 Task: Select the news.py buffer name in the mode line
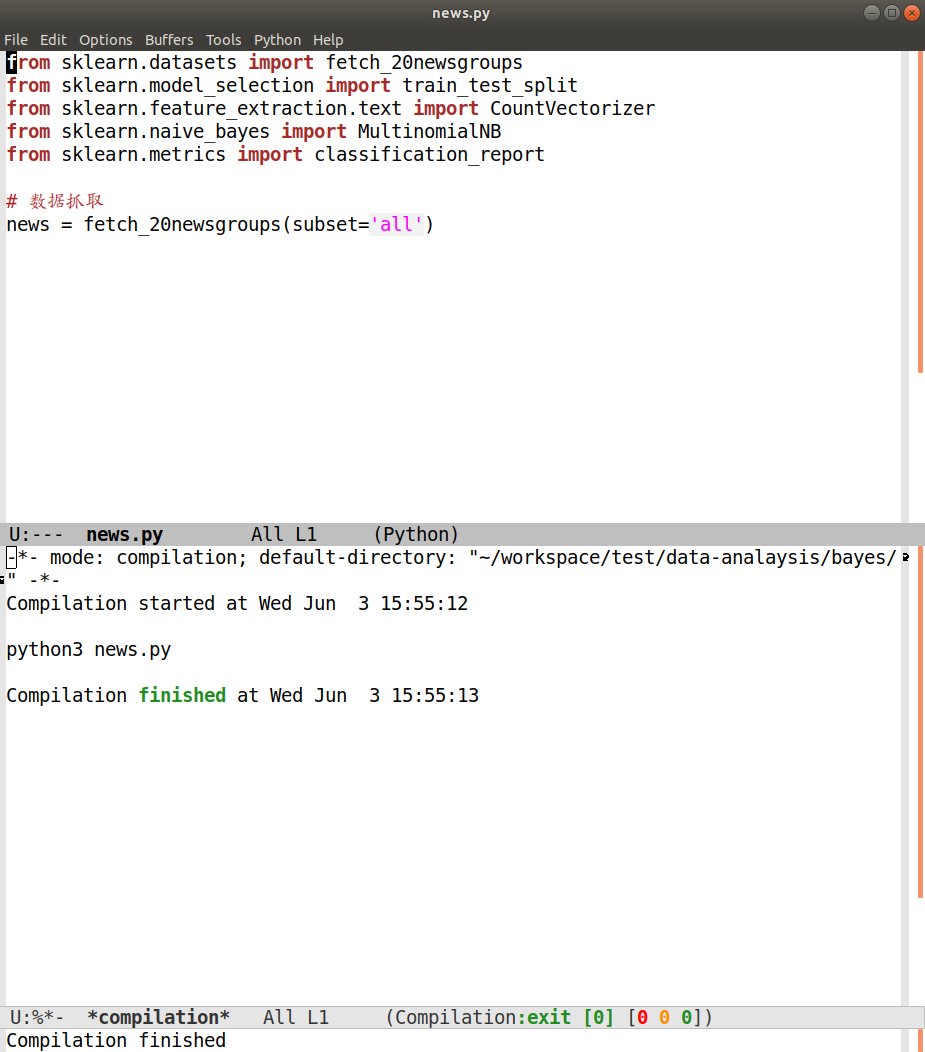123,534
